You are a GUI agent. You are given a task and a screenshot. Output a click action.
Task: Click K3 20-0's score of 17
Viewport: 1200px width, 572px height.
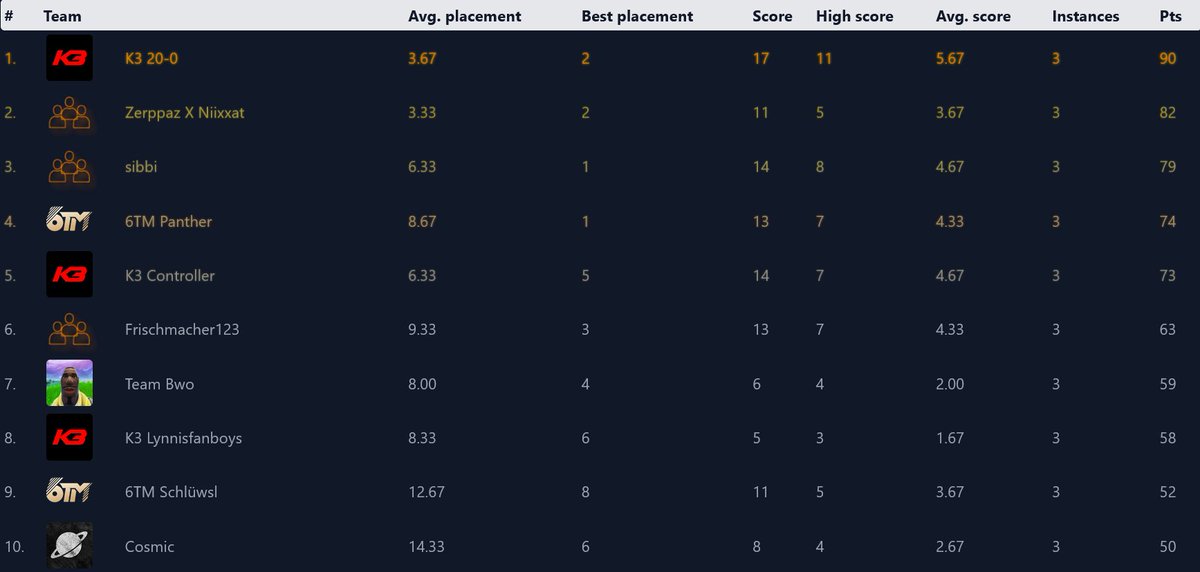[761, 58]
